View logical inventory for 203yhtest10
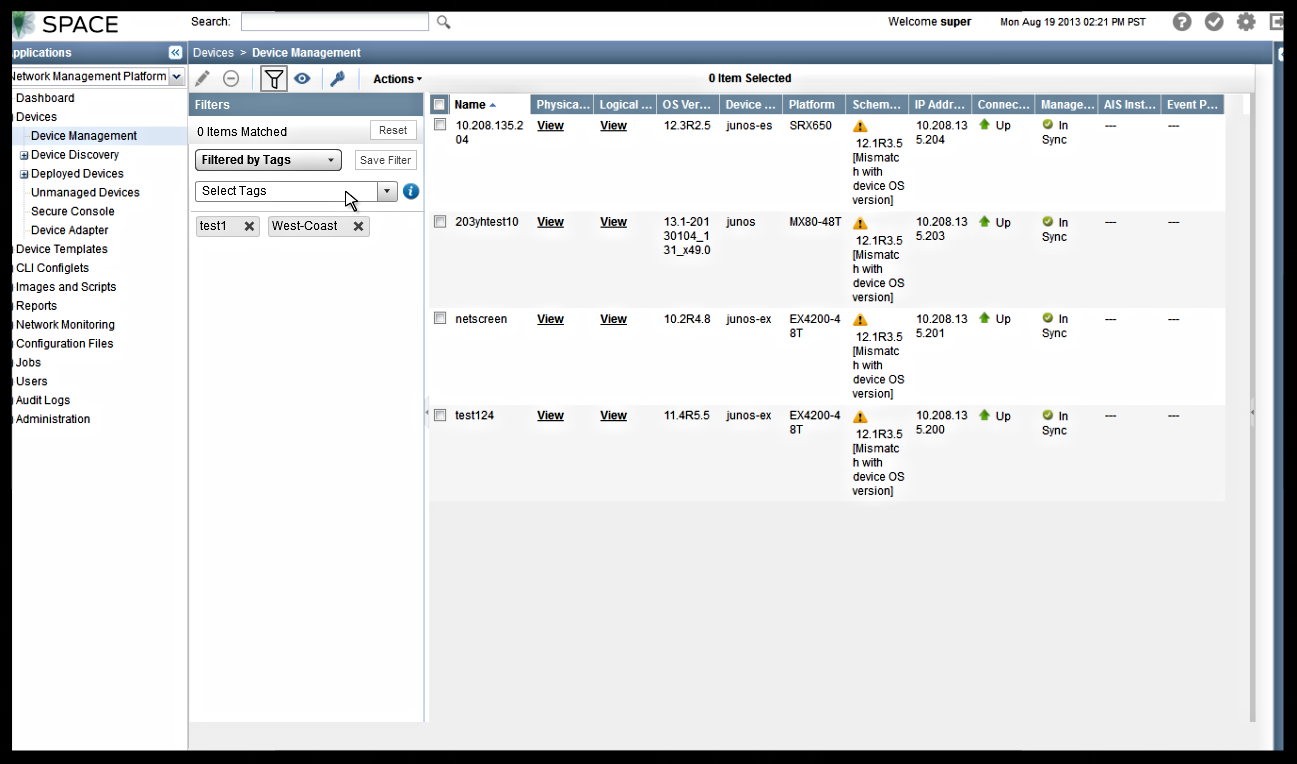This screenshot has height=764, width=1297. [x=613, y=222]
